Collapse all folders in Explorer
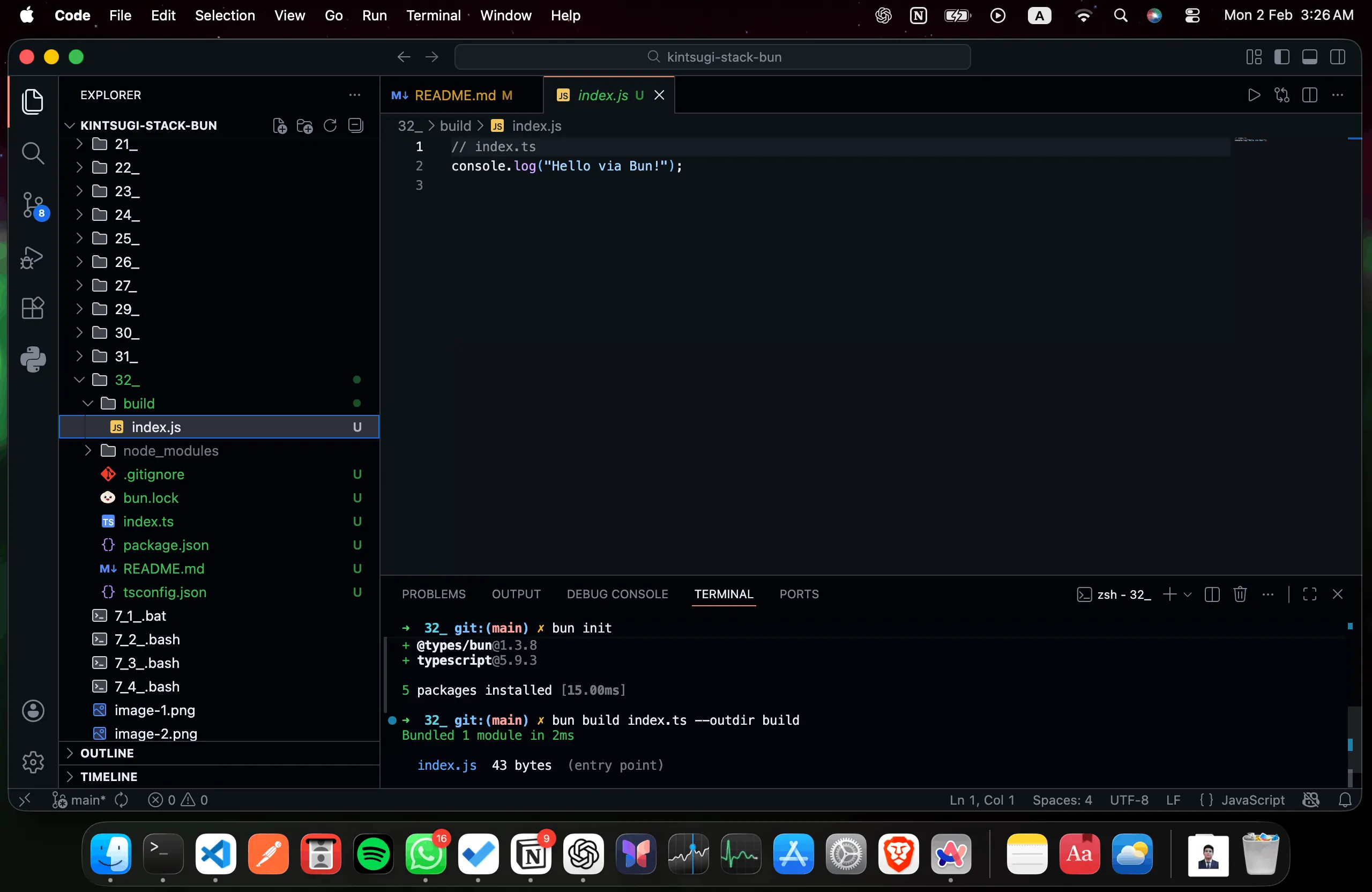Viewport: 1372px width, 892px height. coord(356,125)
